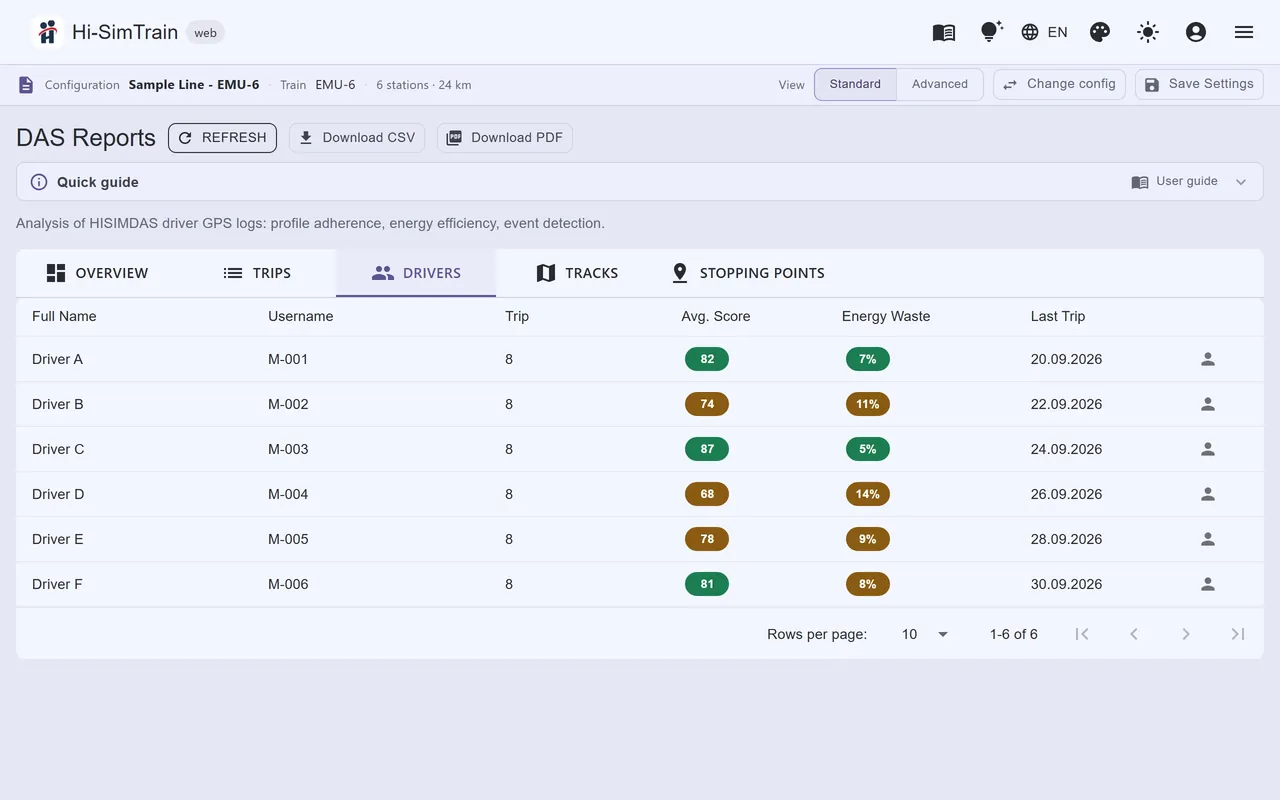Expand the Quick guide chevron

[1241, 182]
